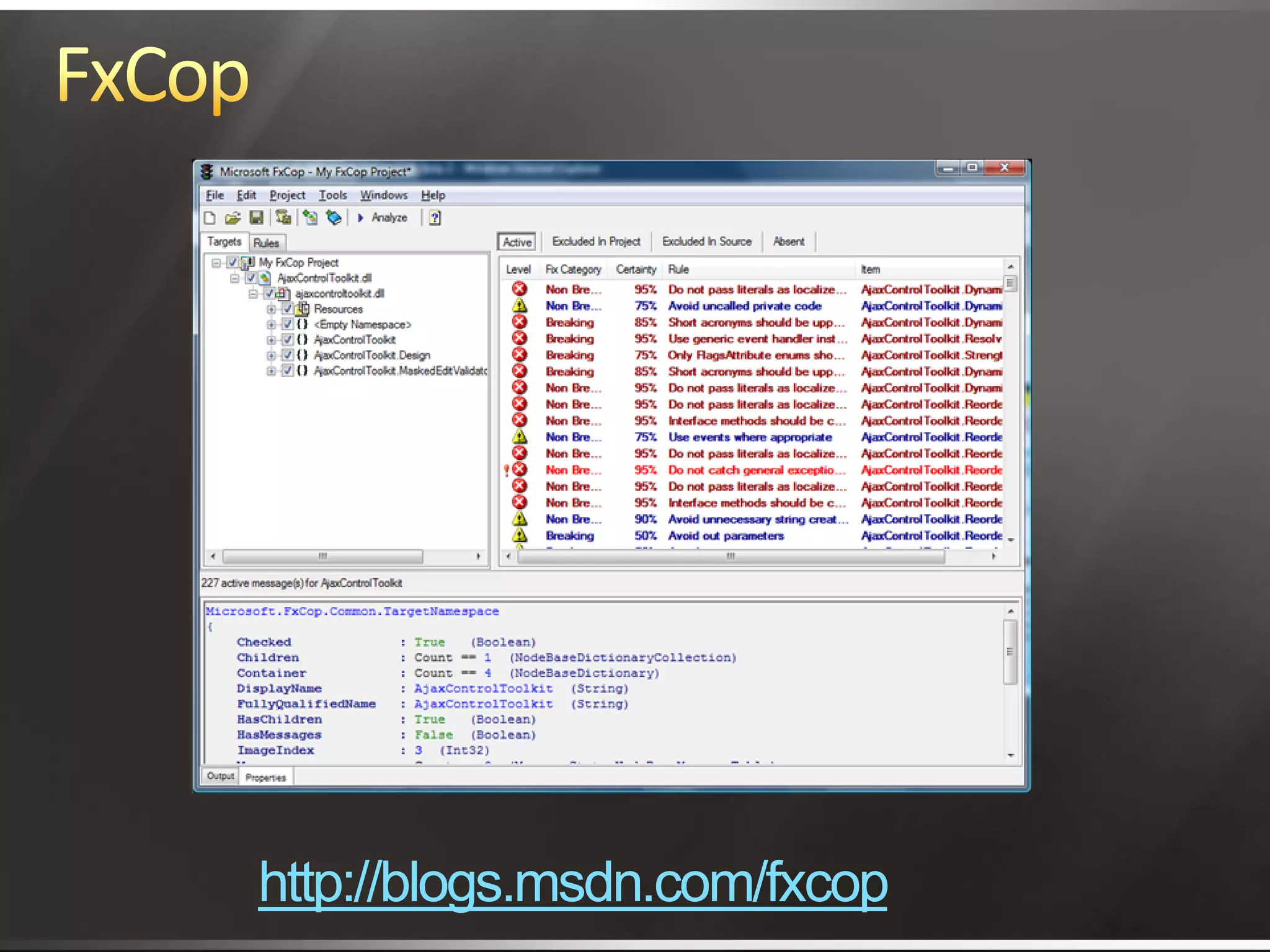
Task: Click the message list horizontal scrollbar
Action: click(x=730, y=557)
